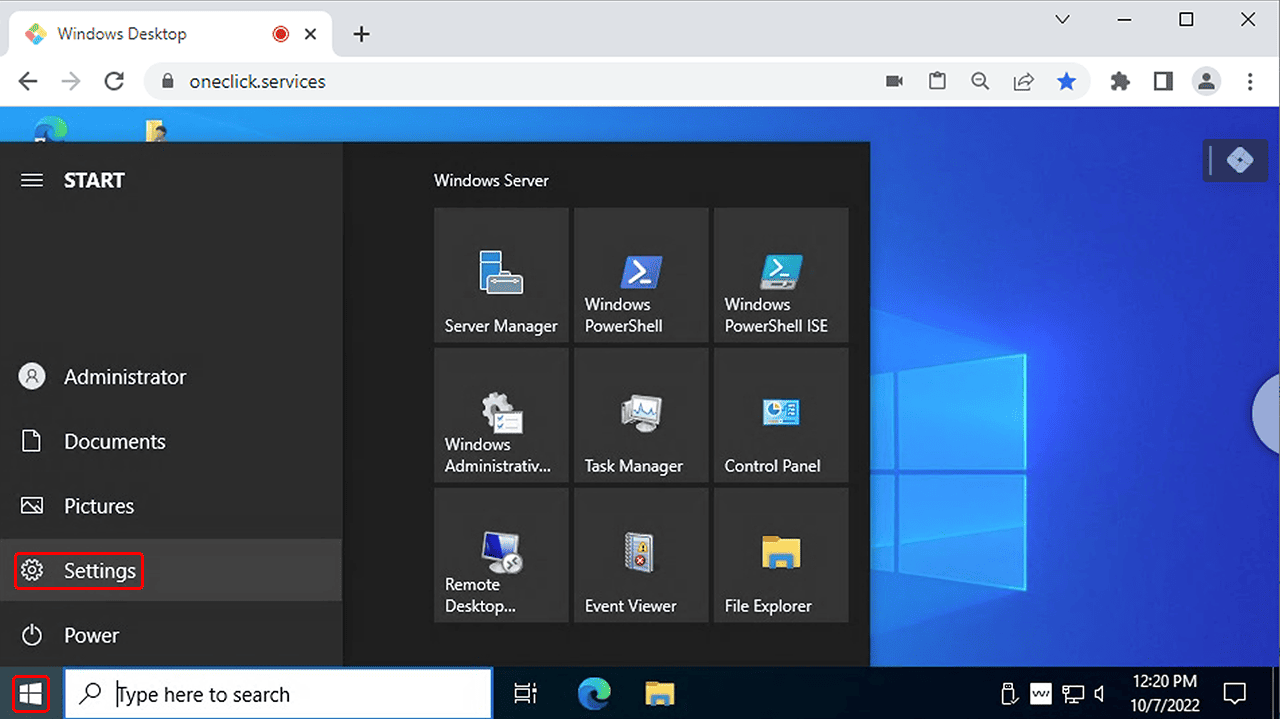Open Microsoft Edge from taskbar
This screenshot has height=719, width=1280.
pyautogui.click(x=594, y=694)
